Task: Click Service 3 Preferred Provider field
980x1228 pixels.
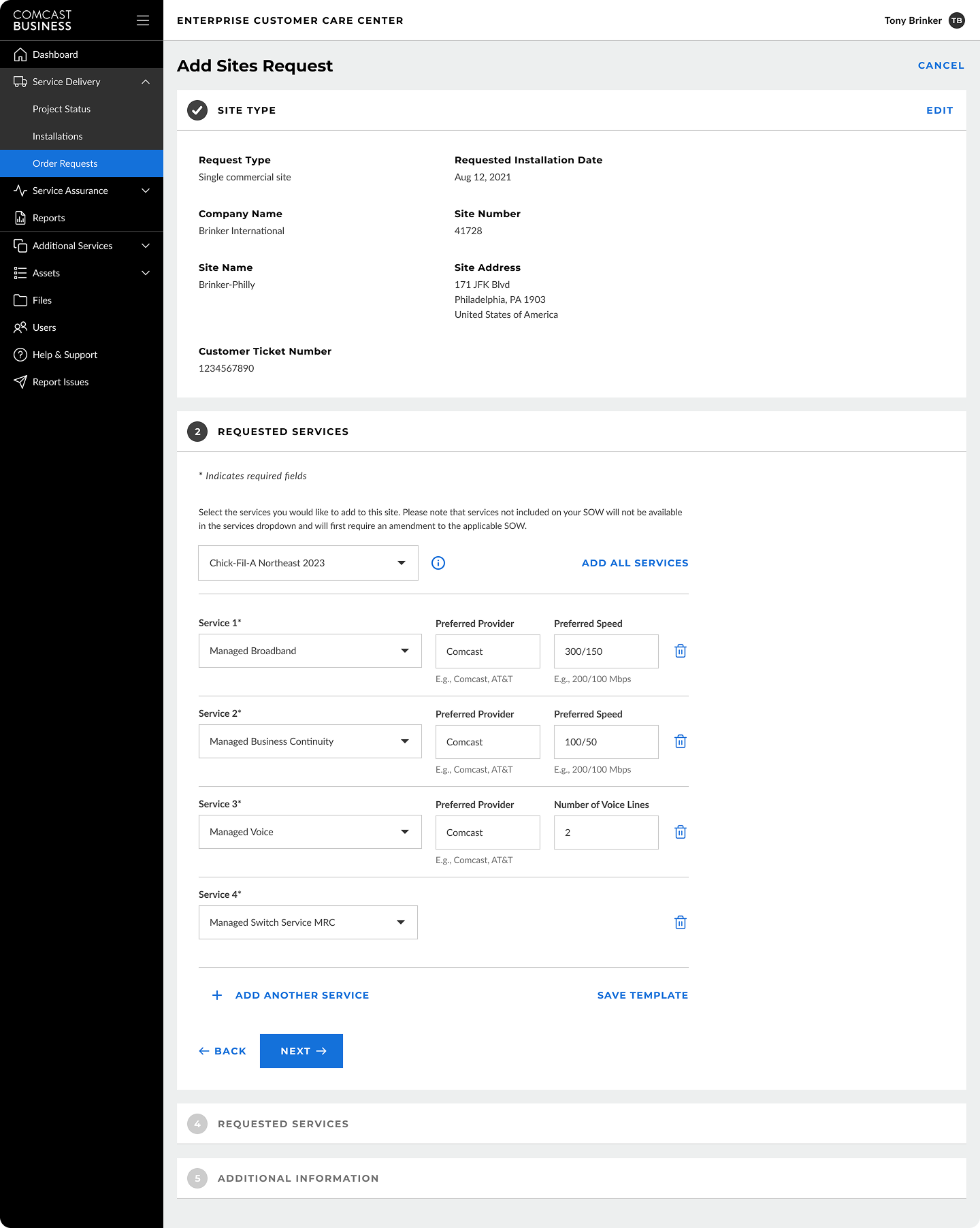Action: pos(488,833)
